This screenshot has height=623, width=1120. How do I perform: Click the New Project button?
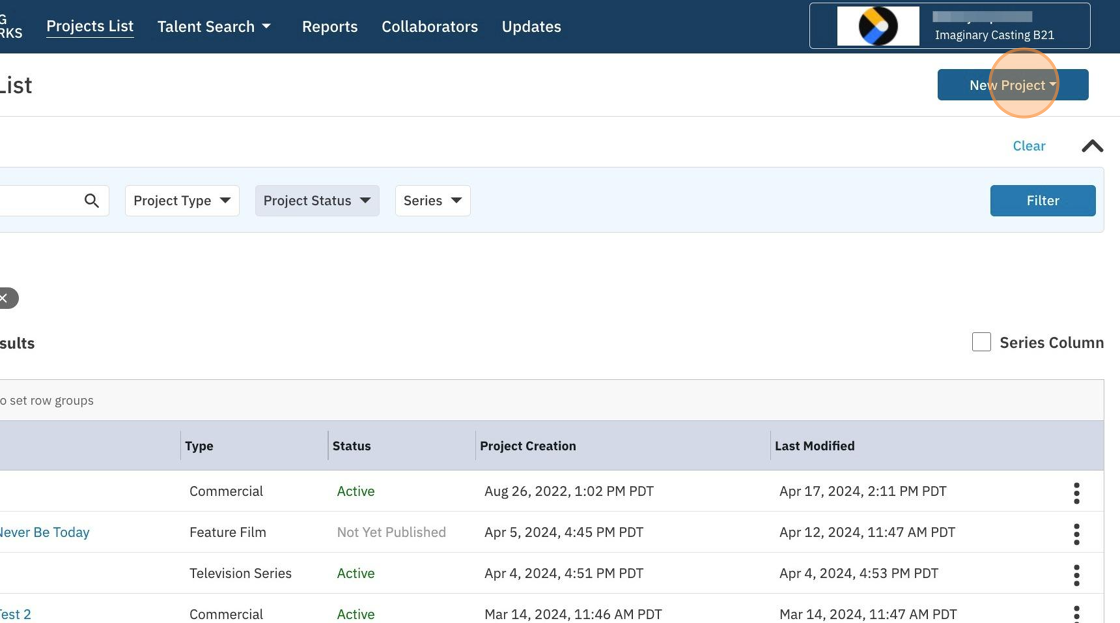[x=1012, y=85]
